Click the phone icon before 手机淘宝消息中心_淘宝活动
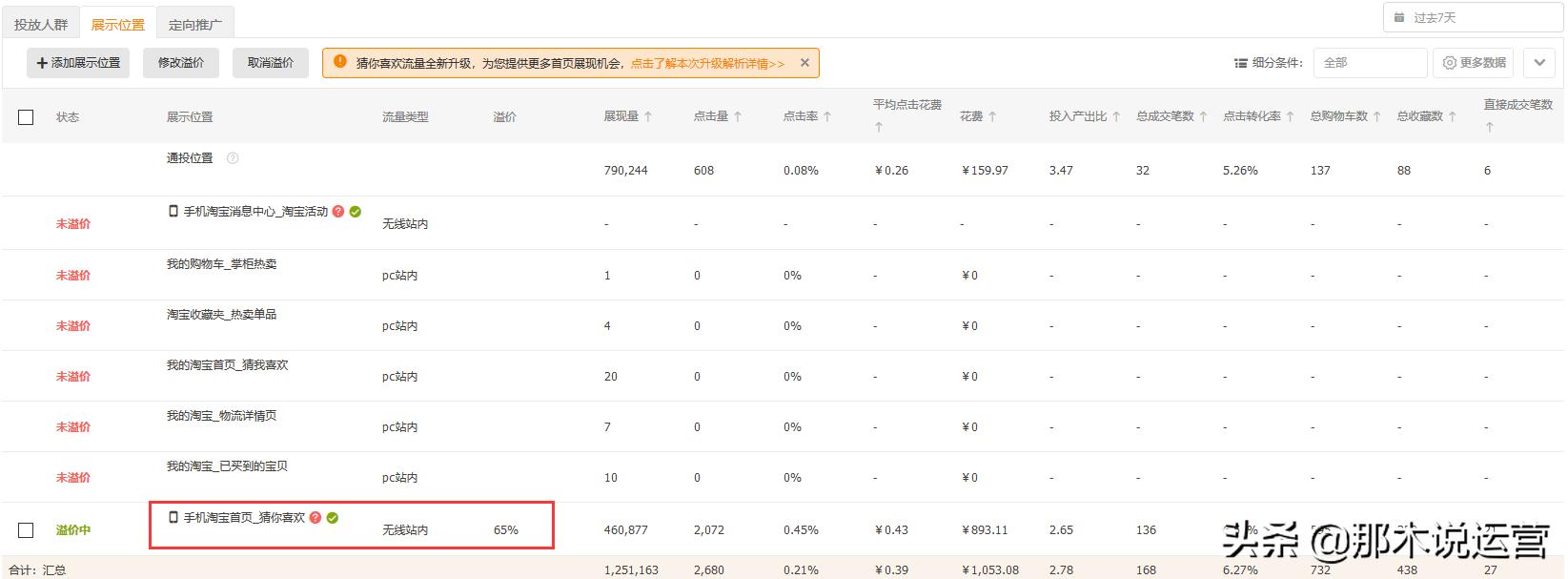 [173, 211]
